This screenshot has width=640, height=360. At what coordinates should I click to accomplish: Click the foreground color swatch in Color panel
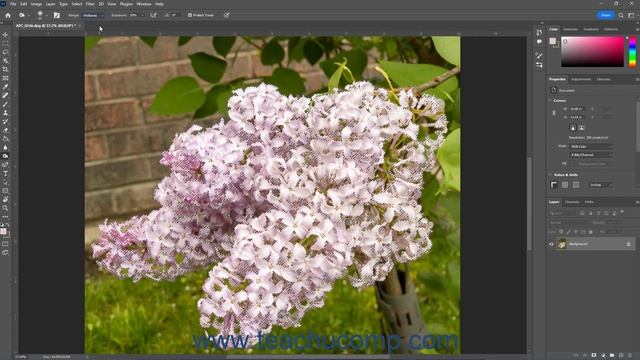tap(553, 41)
